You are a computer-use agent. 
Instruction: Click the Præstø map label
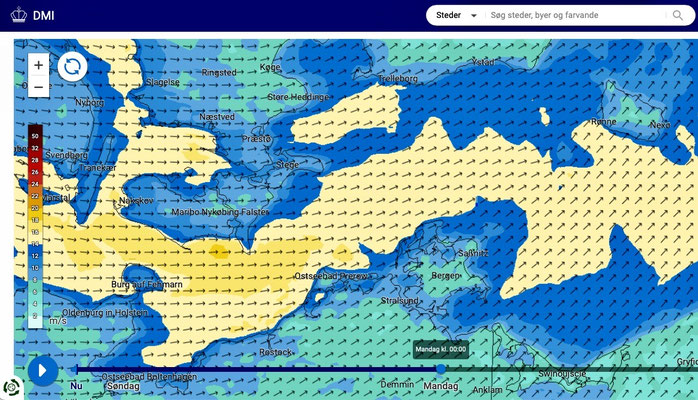pos(257,139)
